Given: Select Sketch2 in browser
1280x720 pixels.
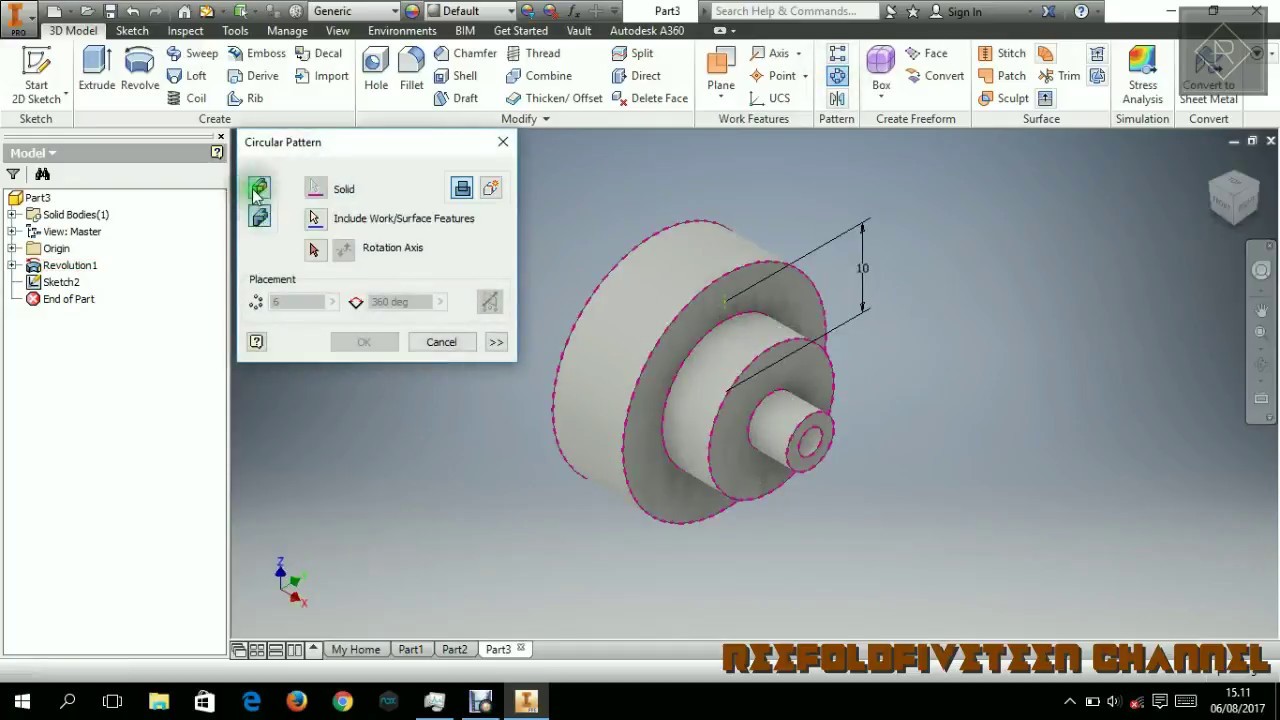Looking at the screenshot, I should click(x=61, y=282).
